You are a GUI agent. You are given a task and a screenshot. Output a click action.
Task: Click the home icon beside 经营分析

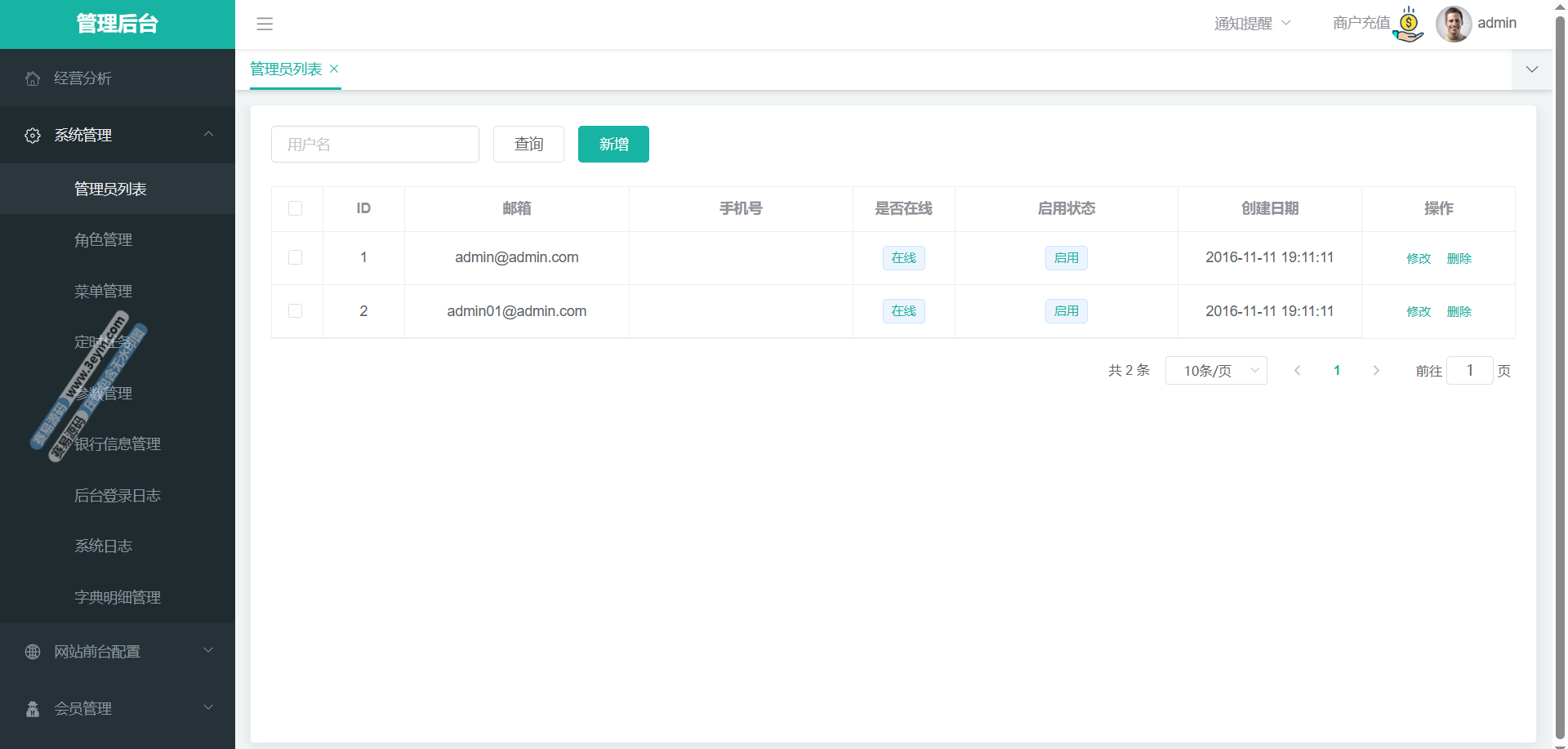33,78
